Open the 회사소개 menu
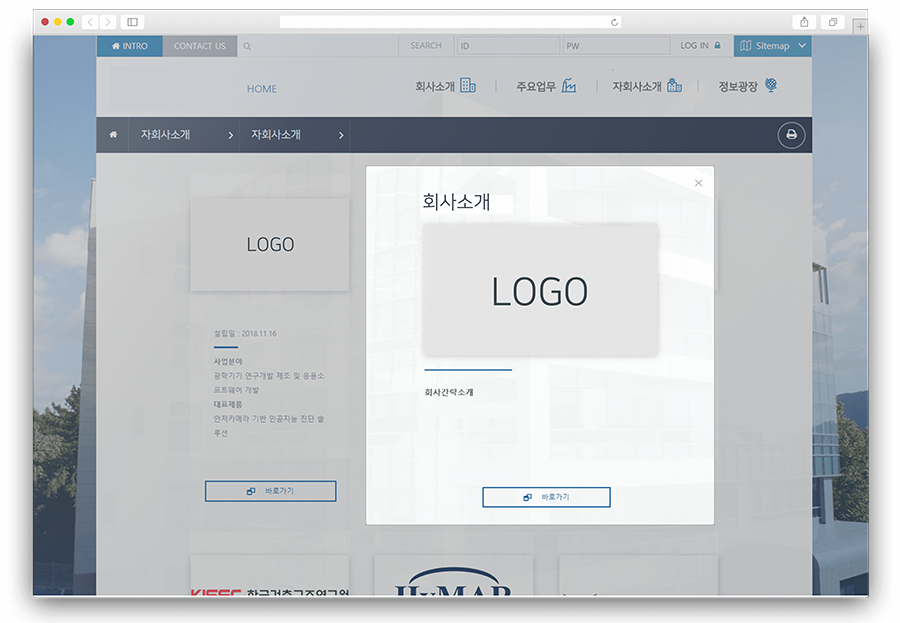Screen dimensions: 900x623 click(x=435, y=87)
